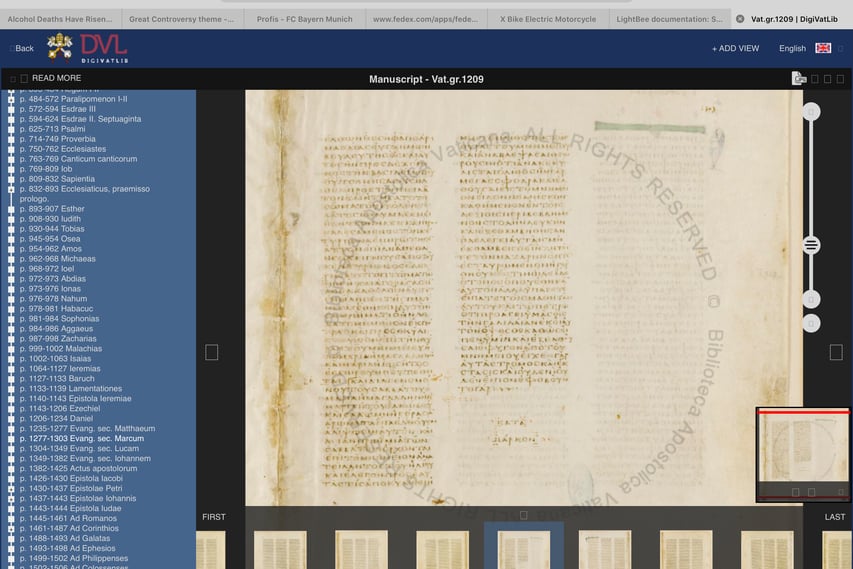Toggle the thumbnail strip handle

pyautogui.click(x=523, y=515)
